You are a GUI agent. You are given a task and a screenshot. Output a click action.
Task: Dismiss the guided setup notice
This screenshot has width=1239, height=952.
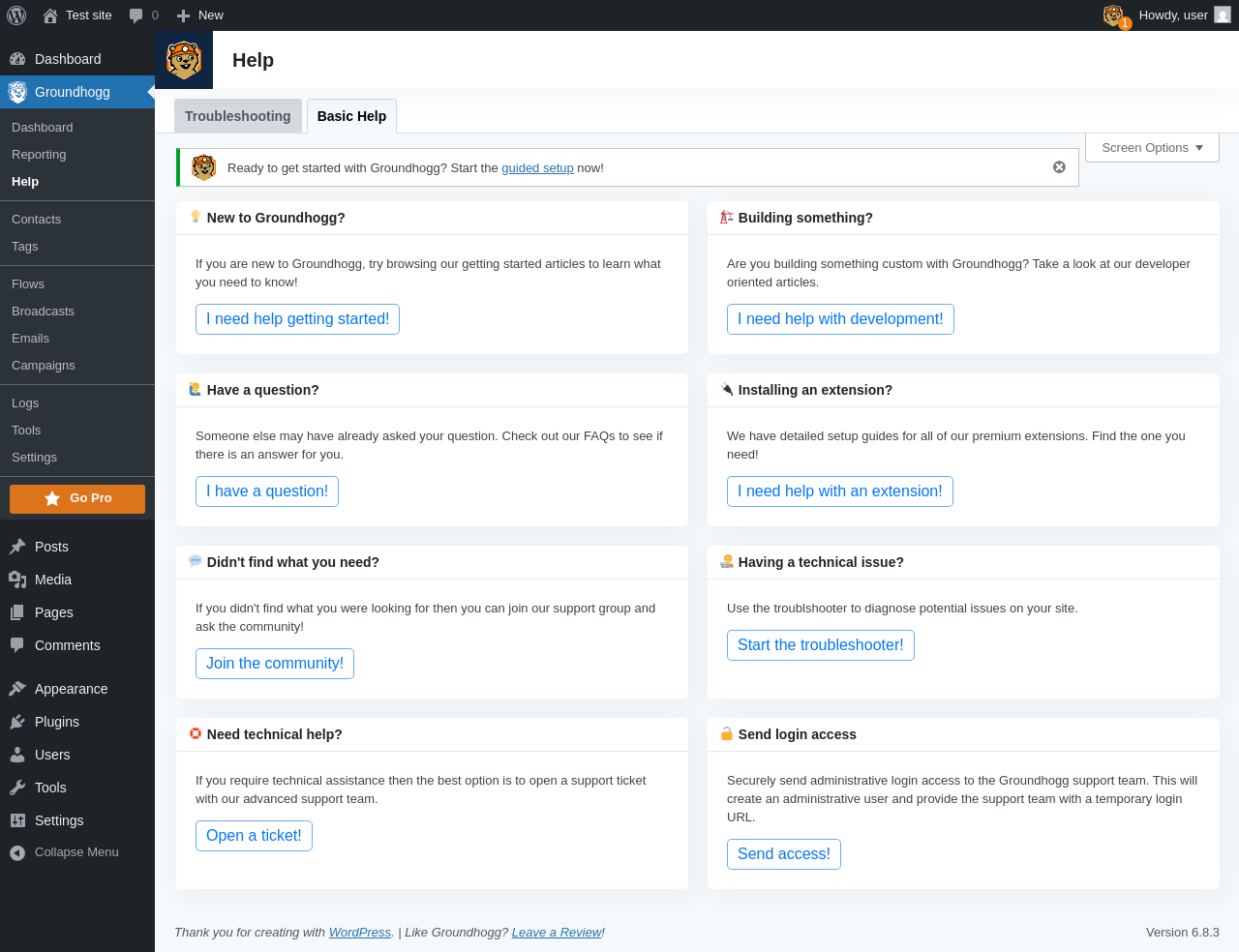click(x=1059, y=167)
